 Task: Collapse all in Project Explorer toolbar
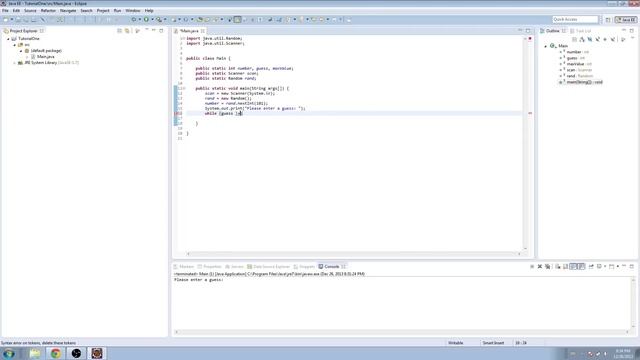click(x=120, y=31)
